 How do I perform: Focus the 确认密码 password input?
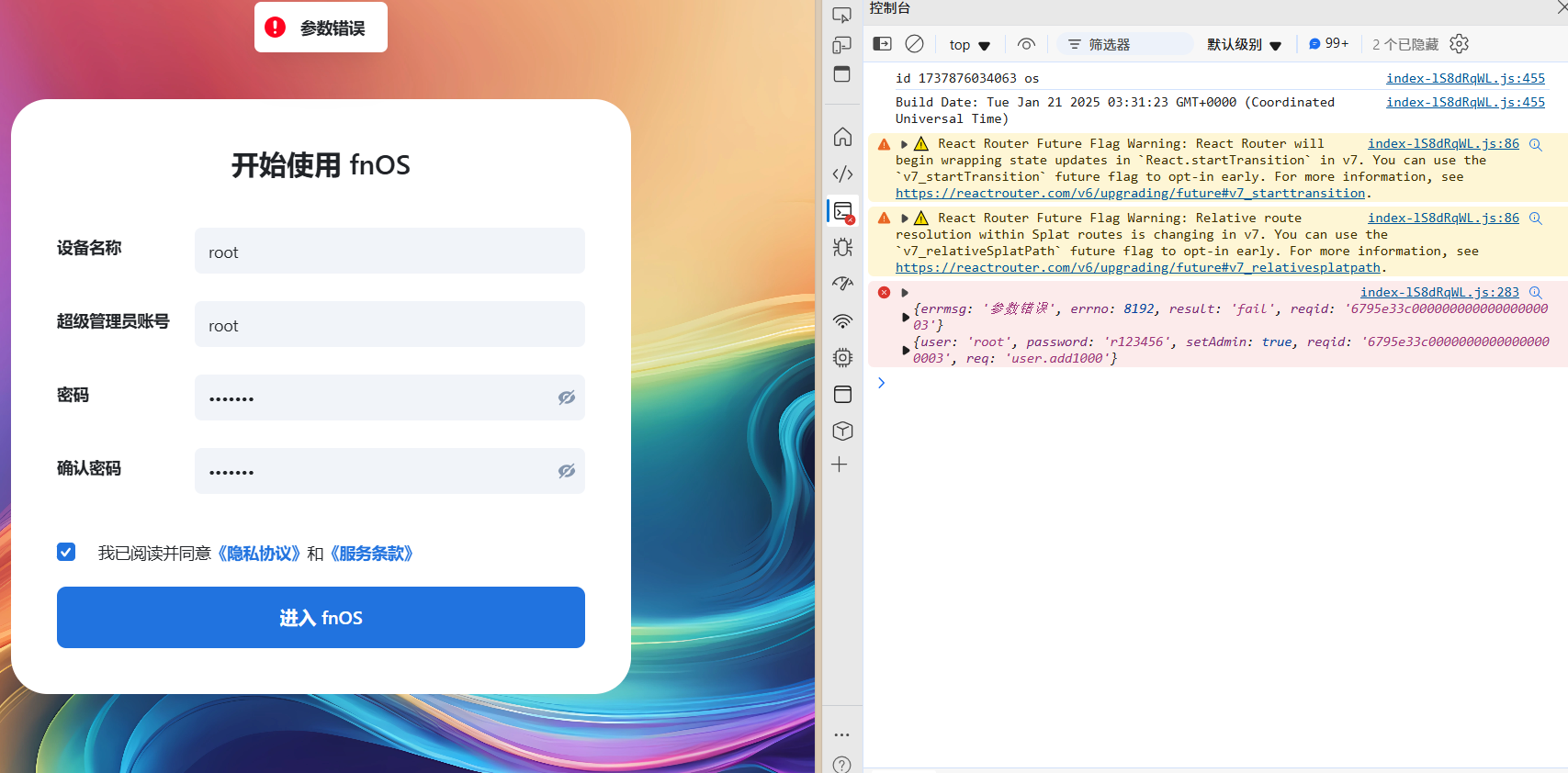(x=389, y=471)
